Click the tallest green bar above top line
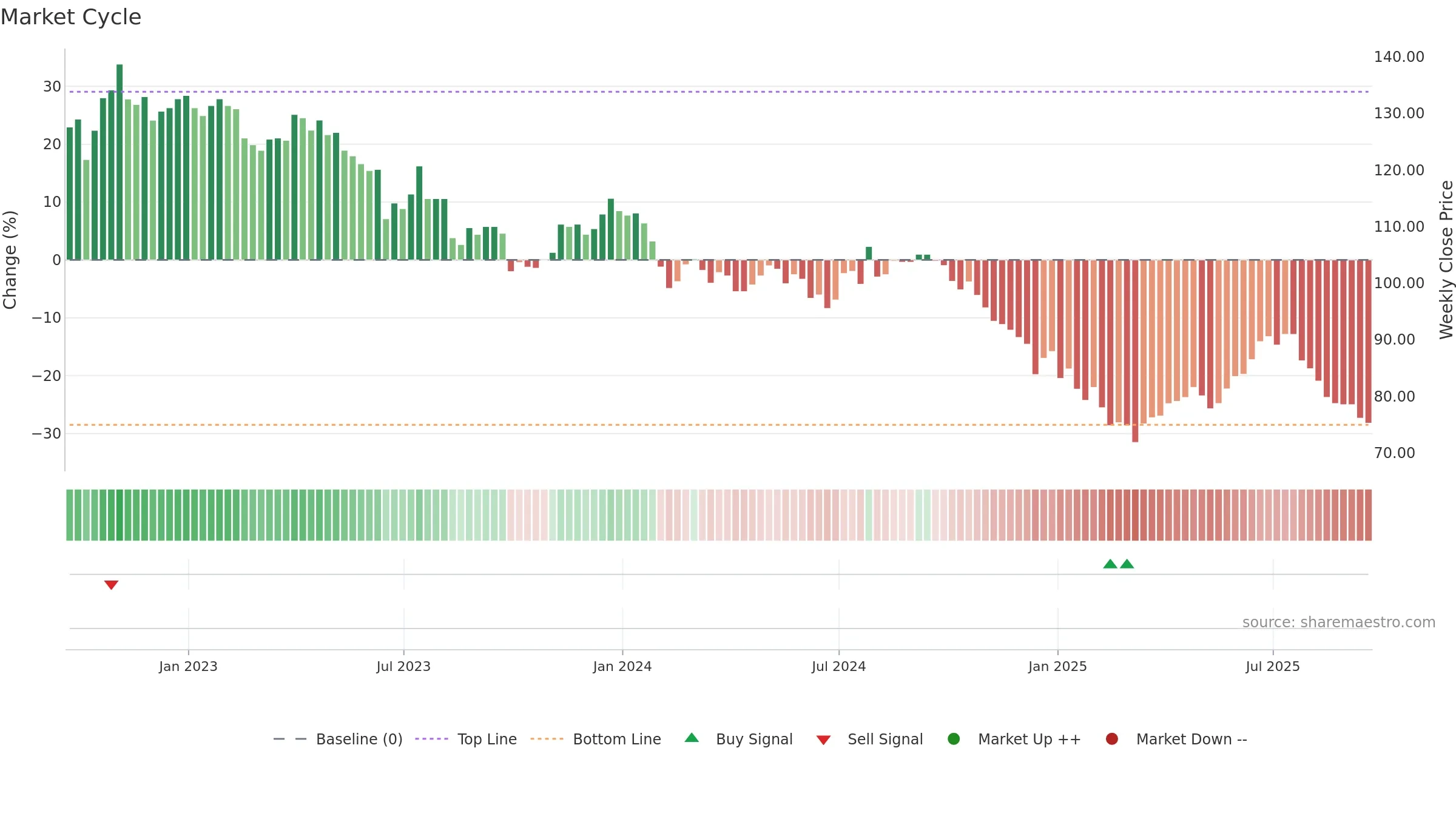1456x819 pixels. (x=120, y=162)
